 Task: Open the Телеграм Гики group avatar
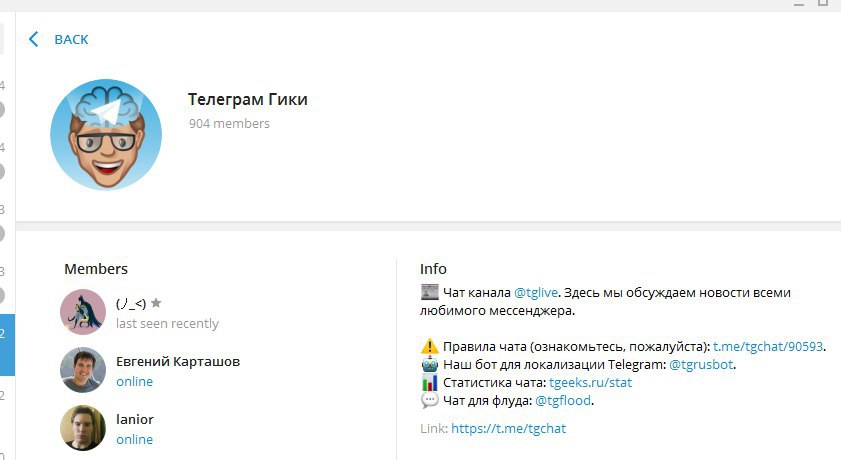[106, 135]
